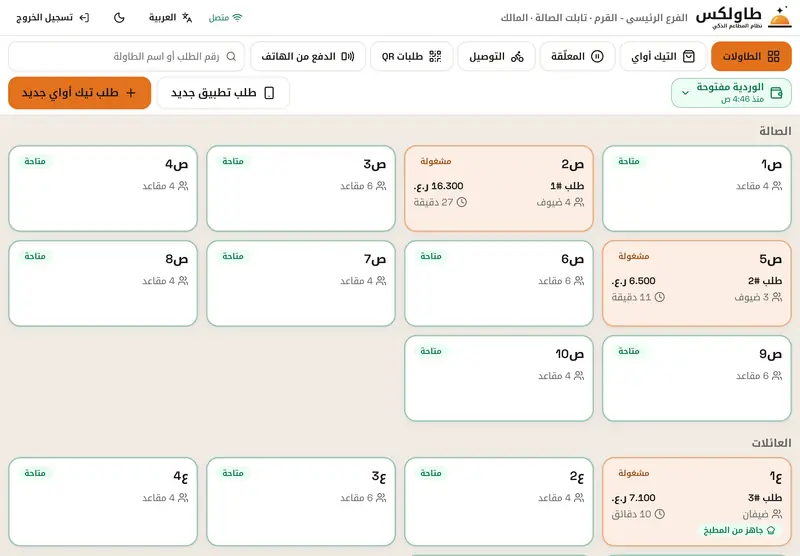Click طلب #2 order label
Image resolution: width=800 pixels, height=556 pixels.
click(x=765, y=281)
